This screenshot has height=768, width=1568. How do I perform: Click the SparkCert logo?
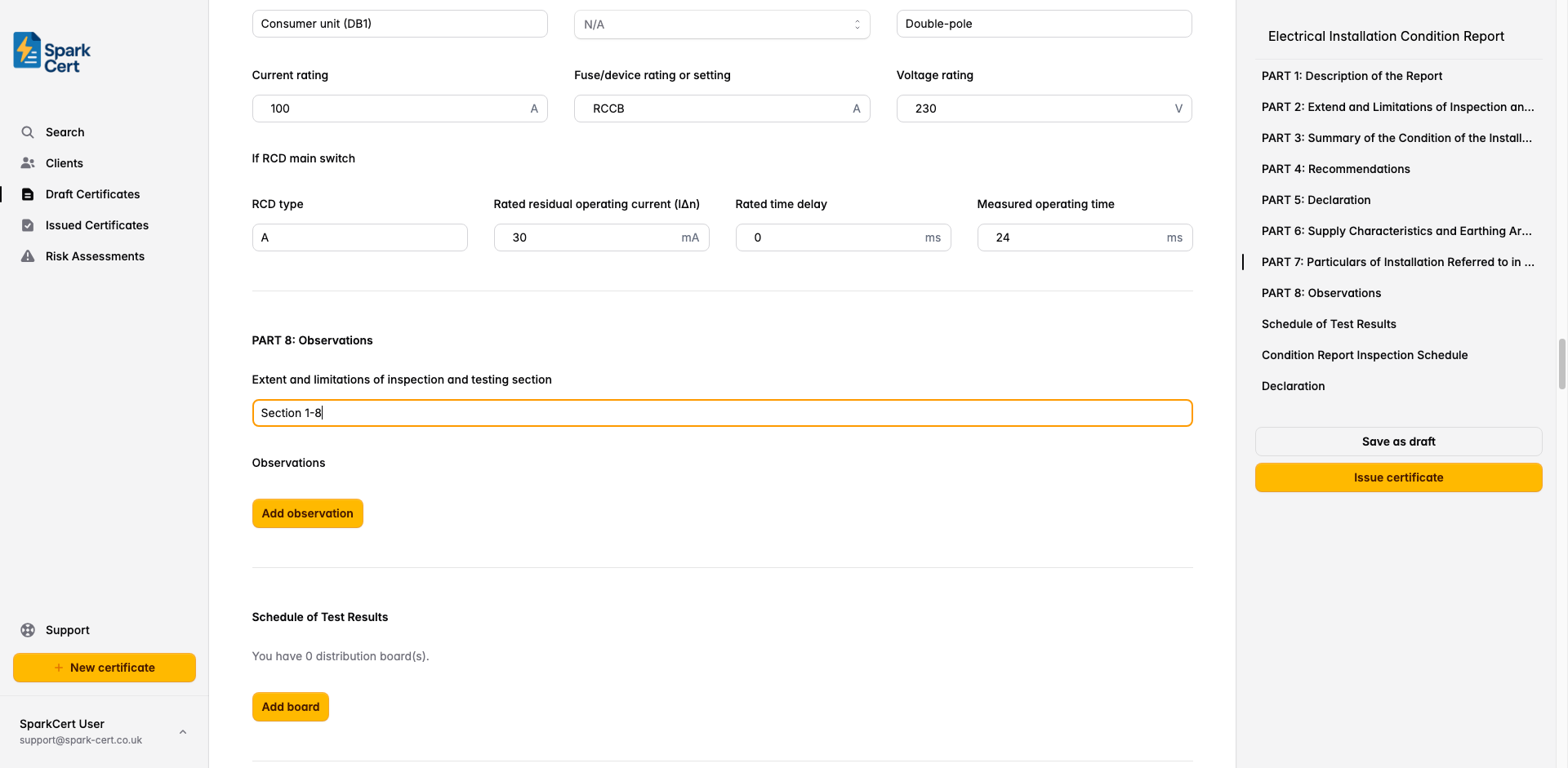tap(50, 51)
